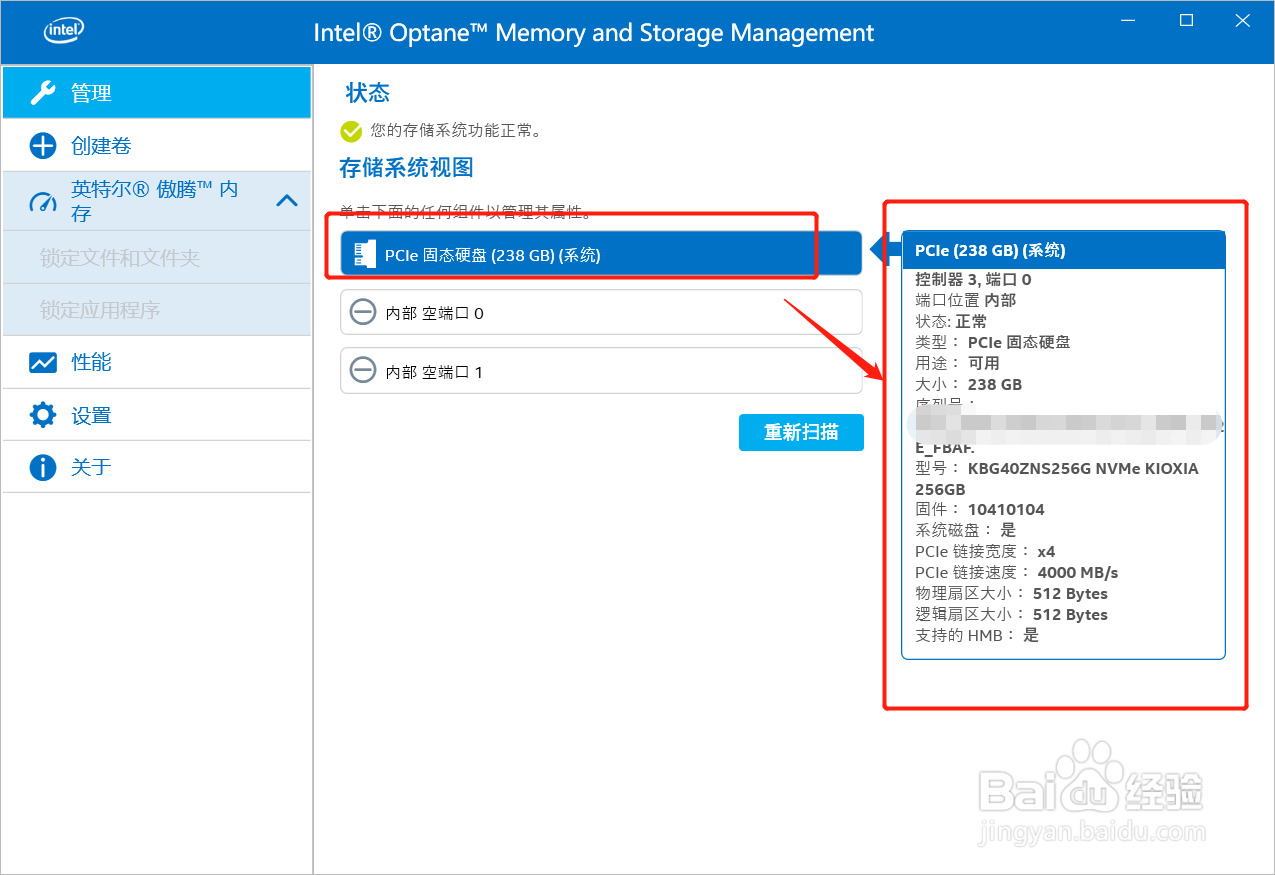Click the minus icon on 内部 空端口 0
The width and height of the screenshot is (1275, 875).
[x=363, y=313]
